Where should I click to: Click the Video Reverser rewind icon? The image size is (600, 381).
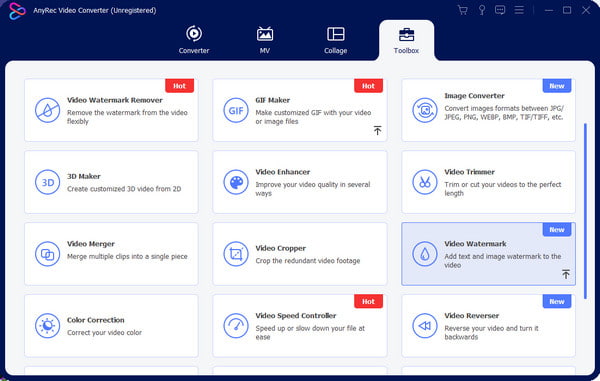[x=425, y=326]
